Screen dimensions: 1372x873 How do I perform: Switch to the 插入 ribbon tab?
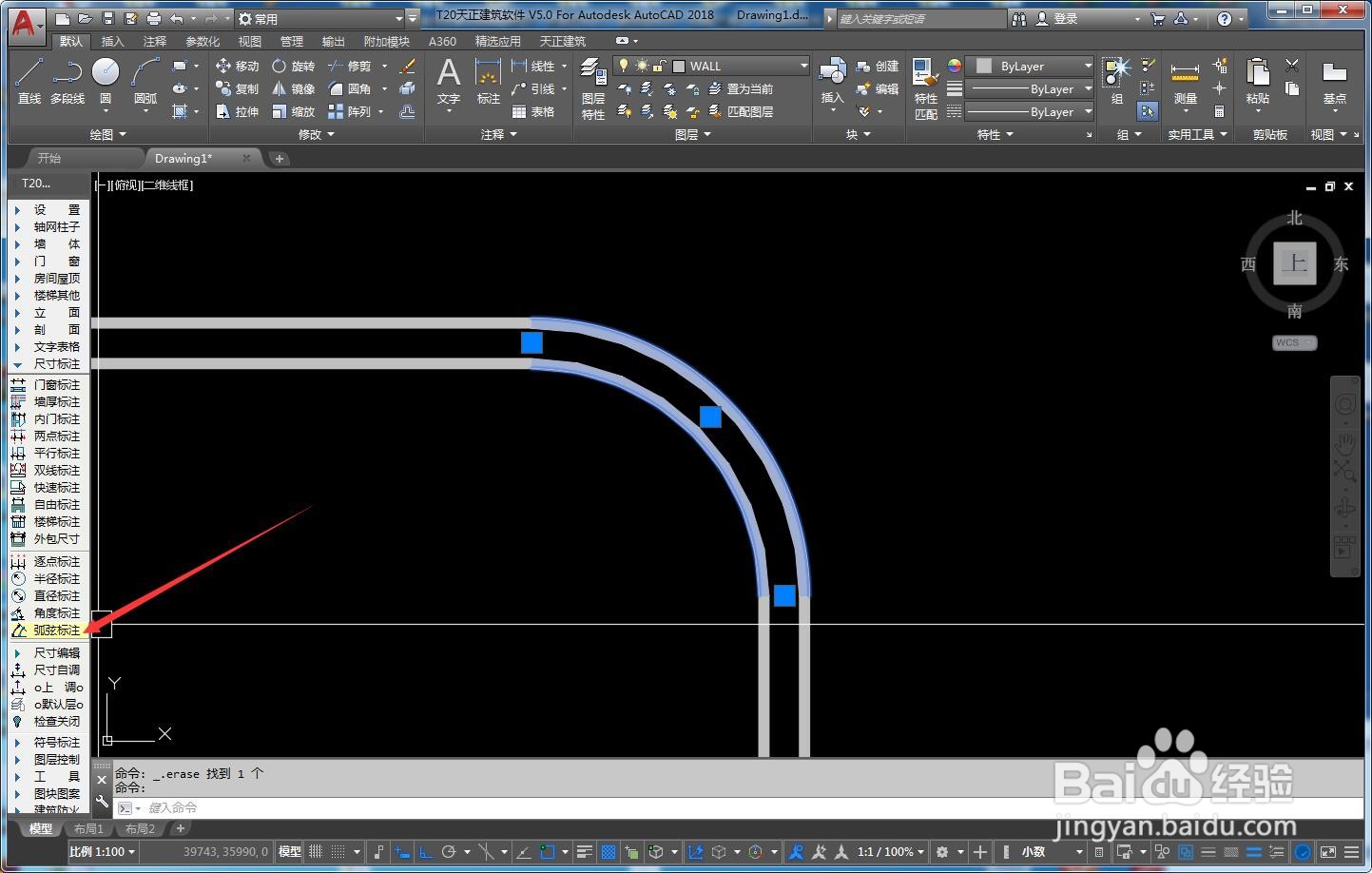click(112, 41)
